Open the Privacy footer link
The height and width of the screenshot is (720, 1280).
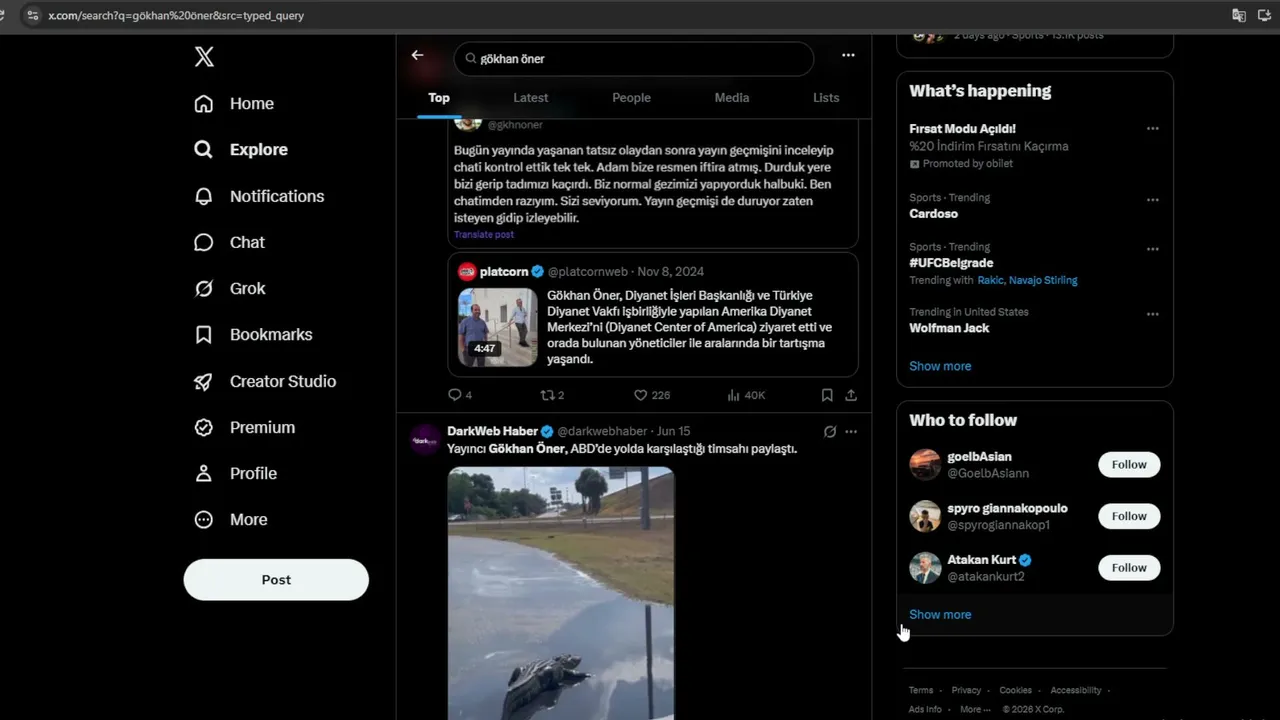point(966,690)
